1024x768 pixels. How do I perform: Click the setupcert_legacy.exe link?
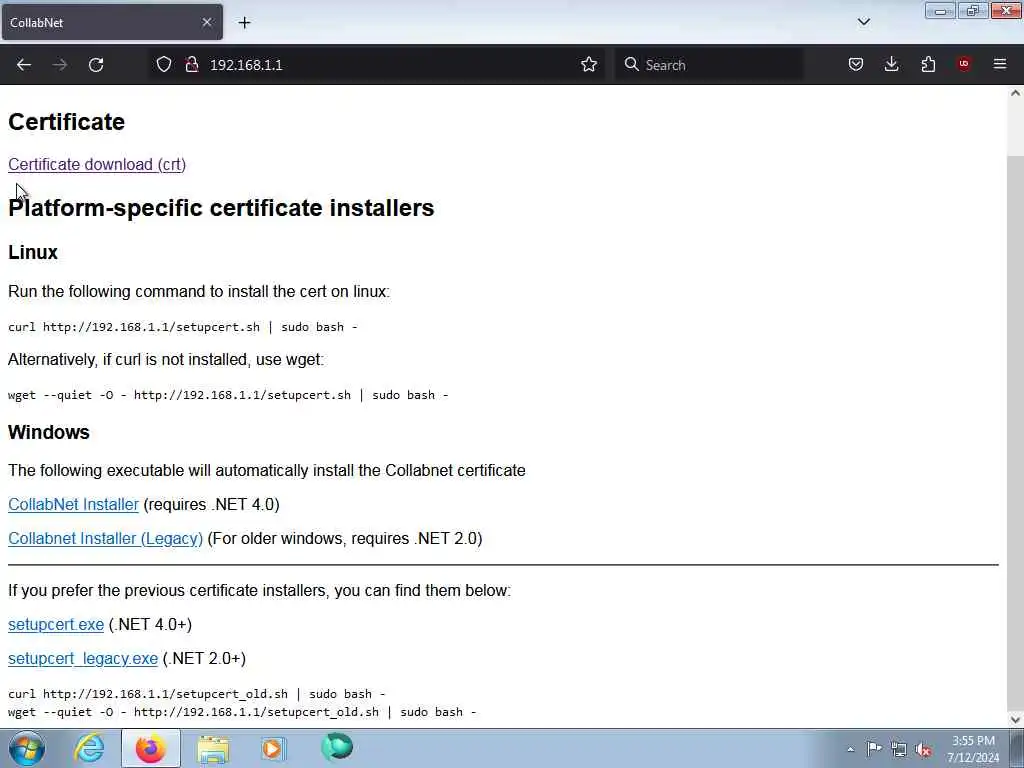click(x=83, y=659)
